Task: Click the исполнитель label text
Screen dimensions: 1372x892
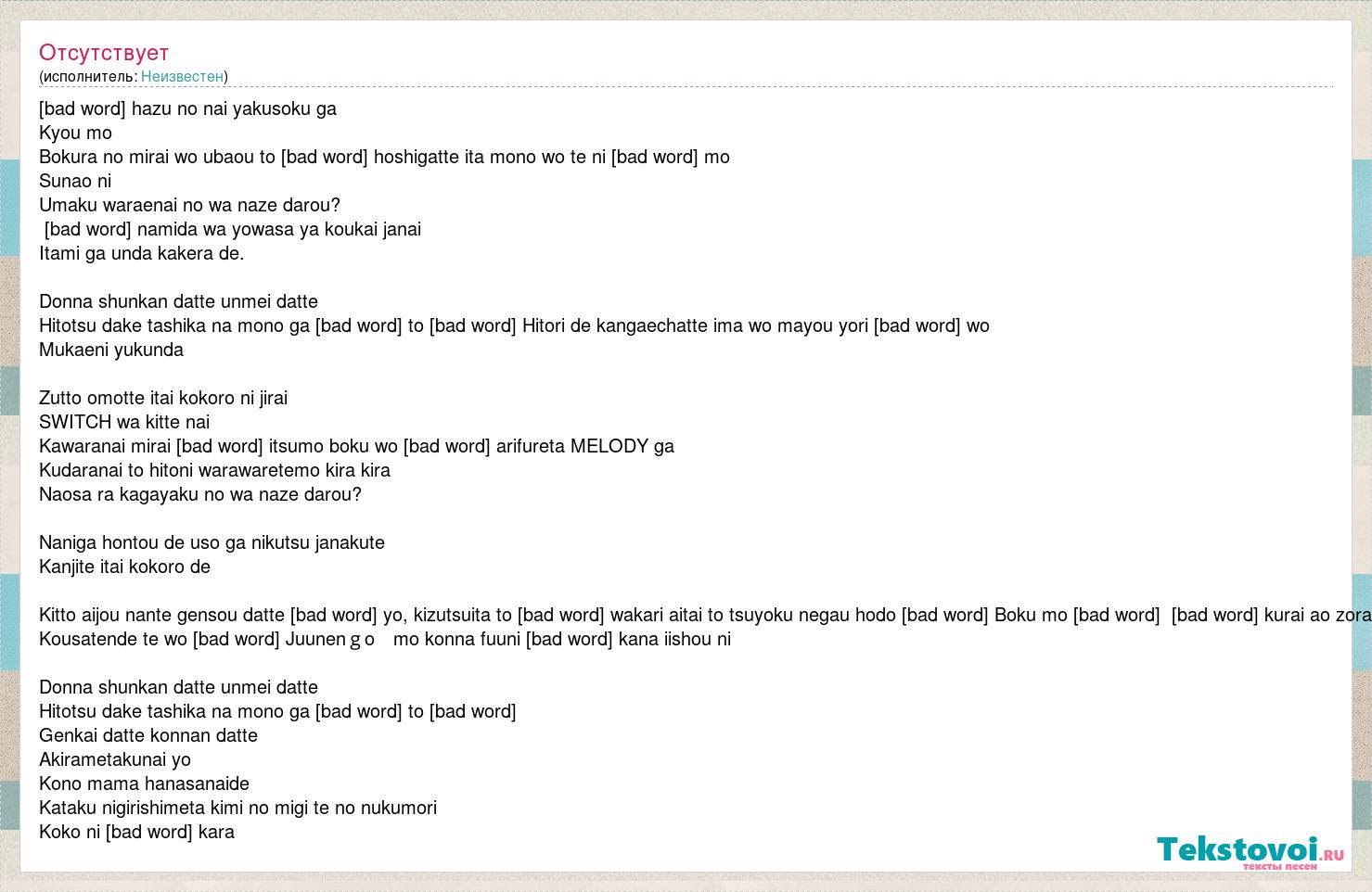Action: [x=89, y=76]
